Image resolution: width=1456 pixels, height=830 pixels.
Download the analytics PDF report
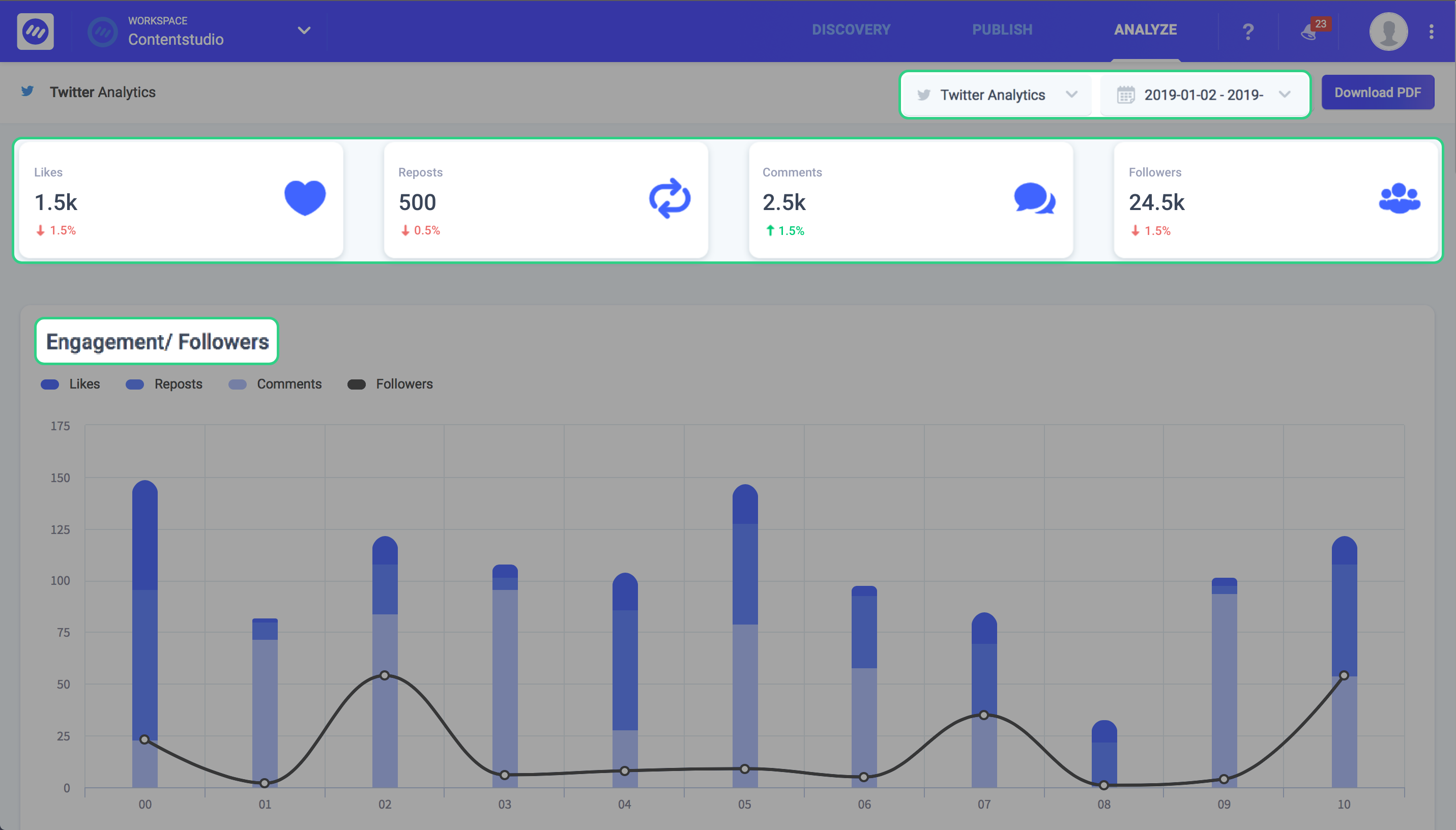click(x=1377, y=93)
